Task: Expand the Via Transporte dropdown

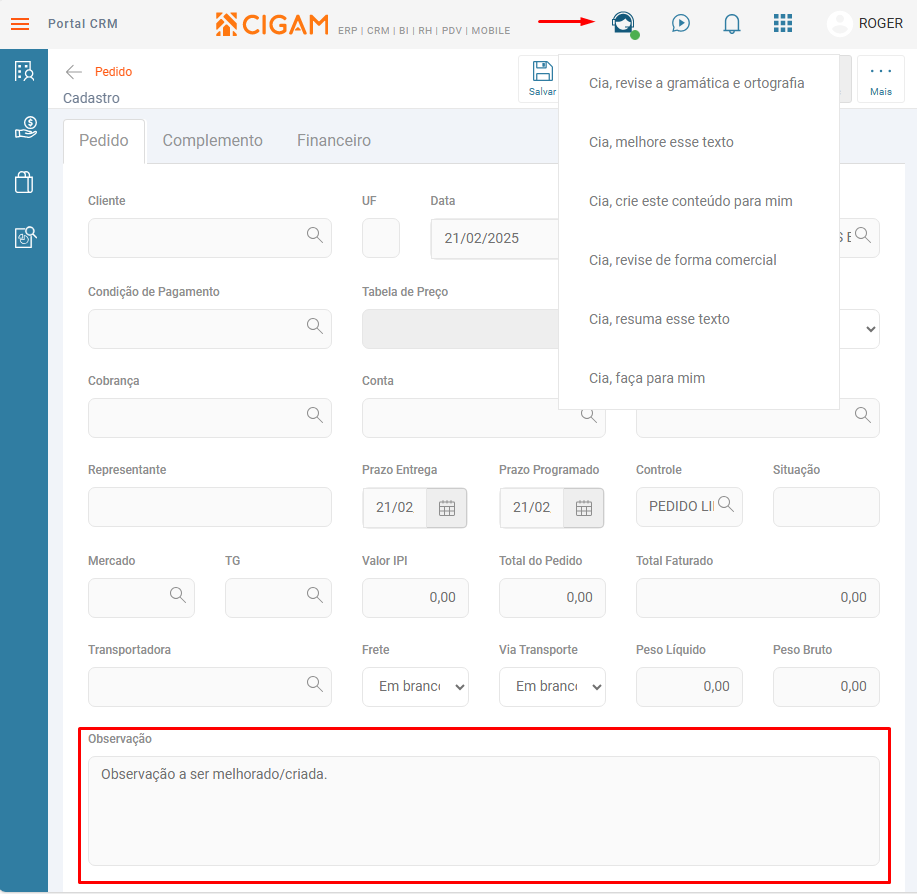Action: coord(551,687)
